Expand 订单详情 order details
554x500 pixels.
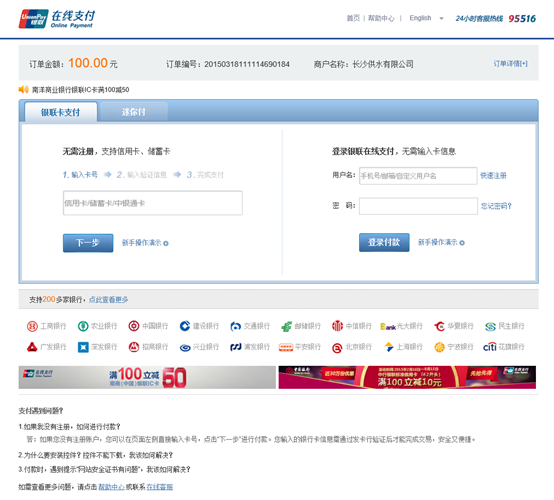point(510,64)
